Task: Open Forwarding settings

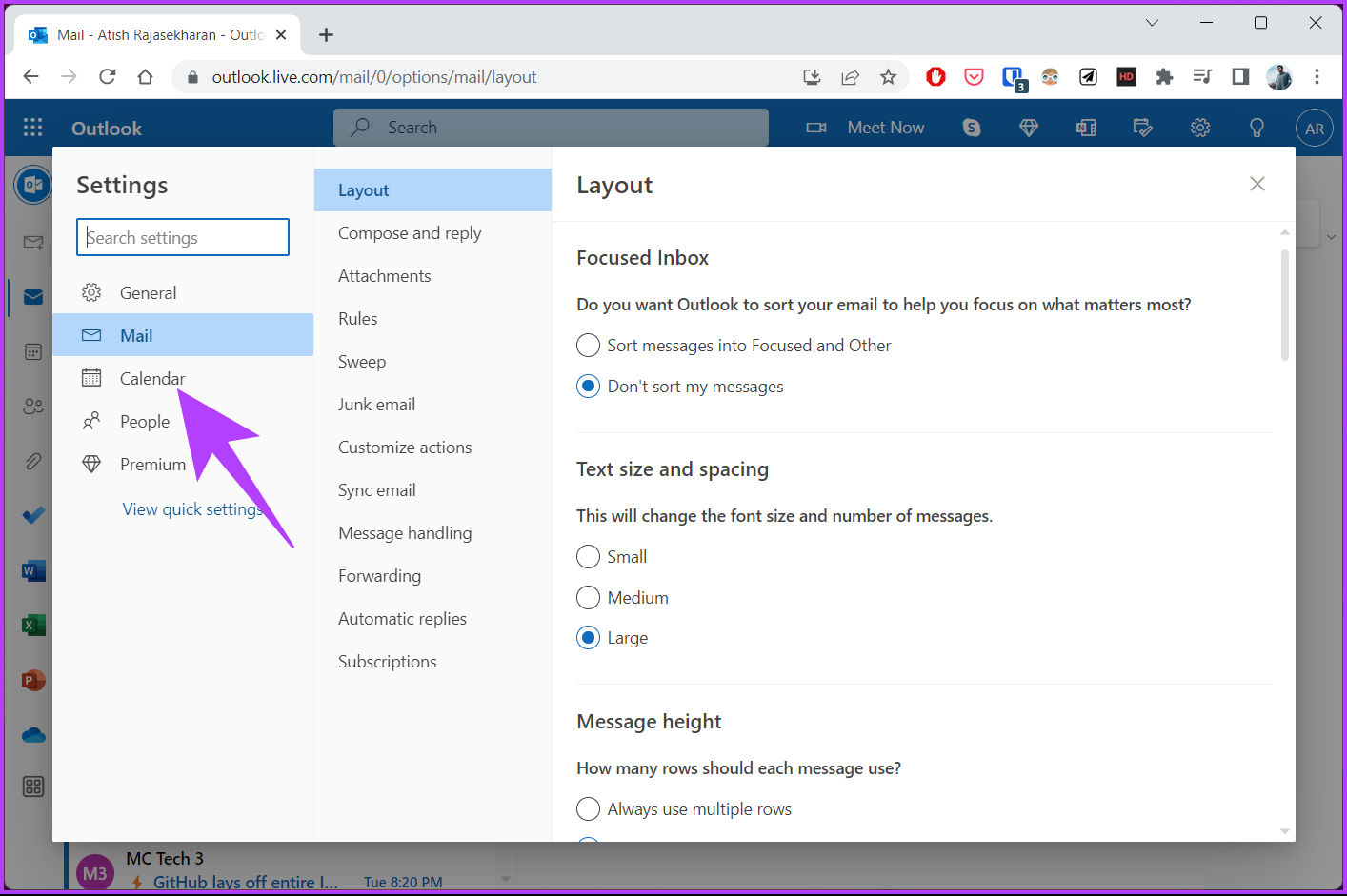Action: coord(432,575)
